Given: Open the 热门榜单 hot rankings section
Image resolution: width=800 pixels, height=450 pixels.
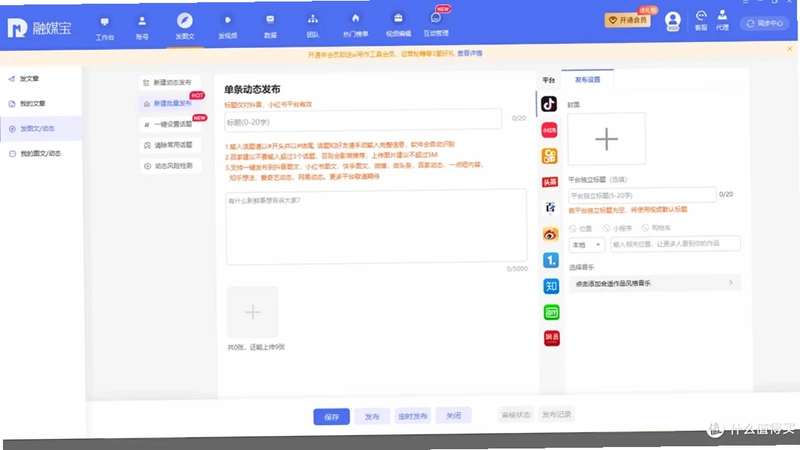Looking at the screenshot, I should tap(356, 27).
